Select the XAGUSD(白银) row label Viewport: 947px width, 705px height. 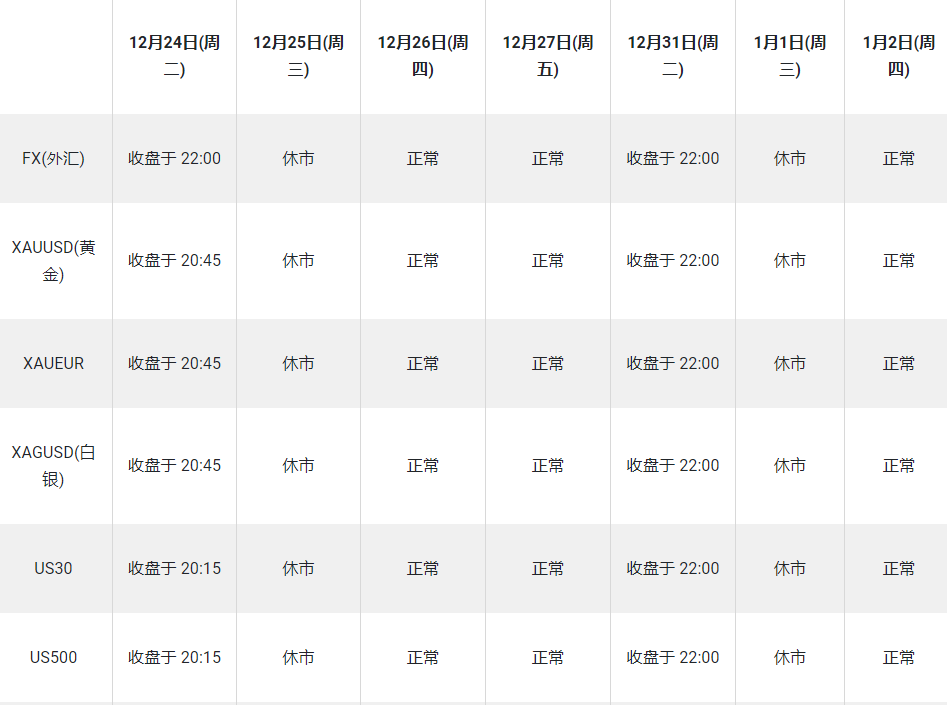[53, 466]
